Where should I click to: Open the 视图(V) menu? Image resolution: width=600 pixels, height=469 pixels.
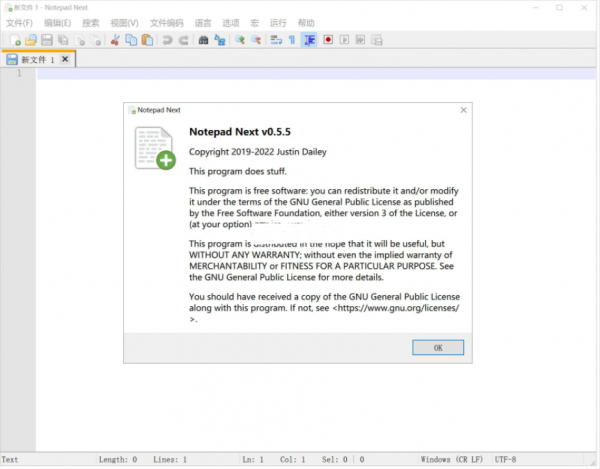click(x=124, y=23)
